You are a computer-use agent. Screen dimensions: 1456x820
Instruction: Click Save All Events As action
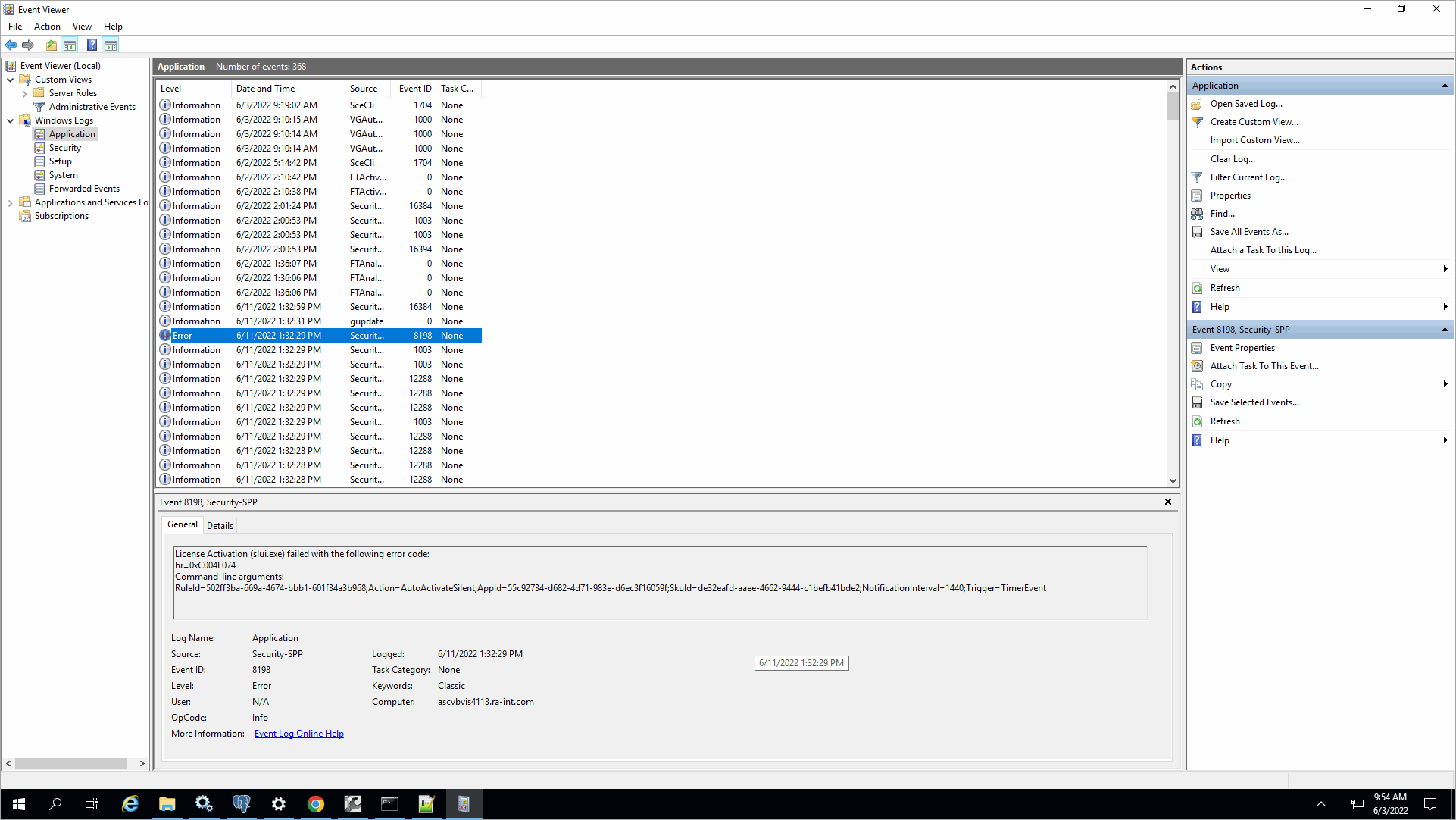[1248, 232]
